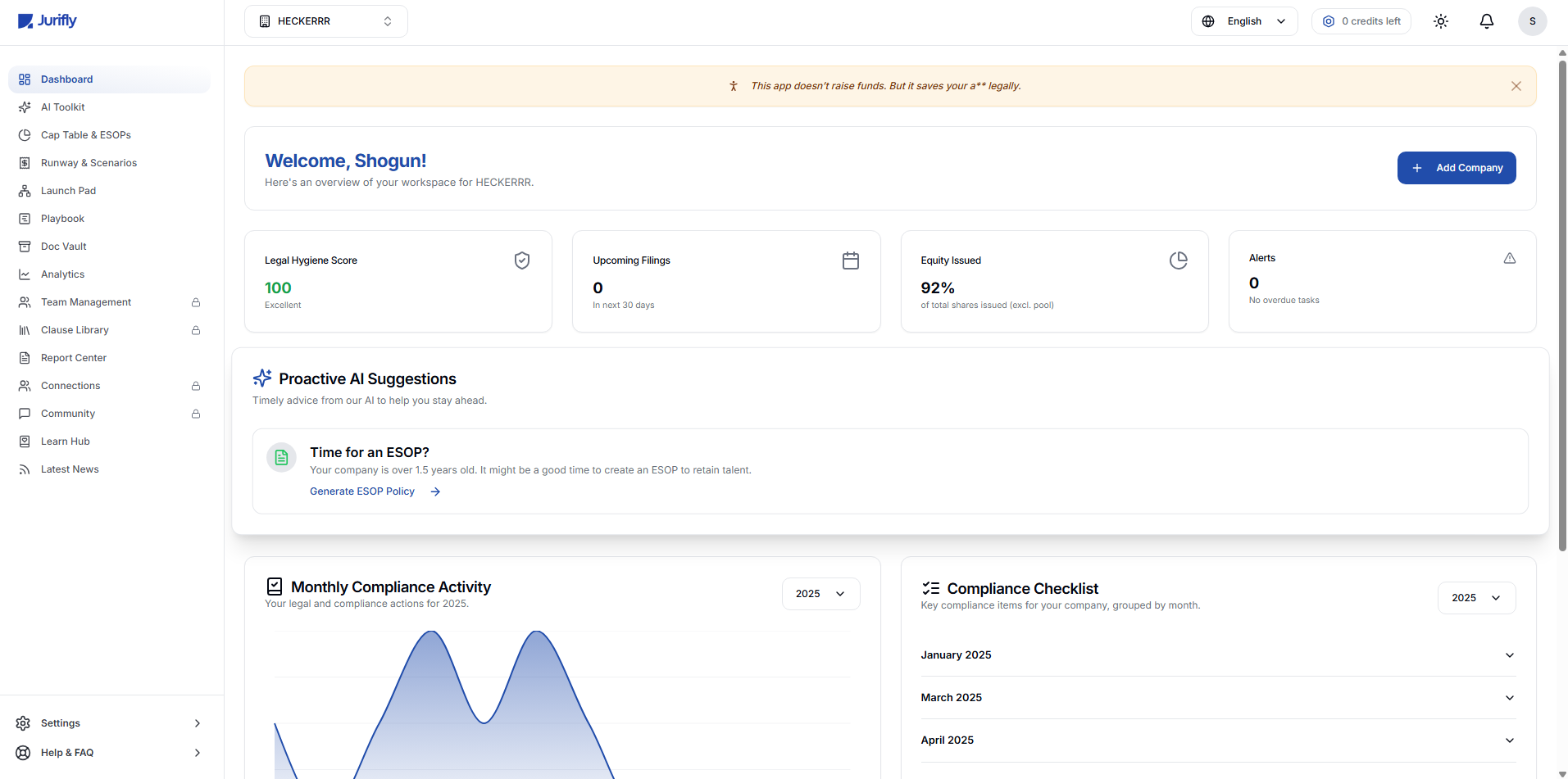Viewport: 1568px width, 779px height.
Task: Open user avatar S profile menu
Action: click(x=1532, y=21)
